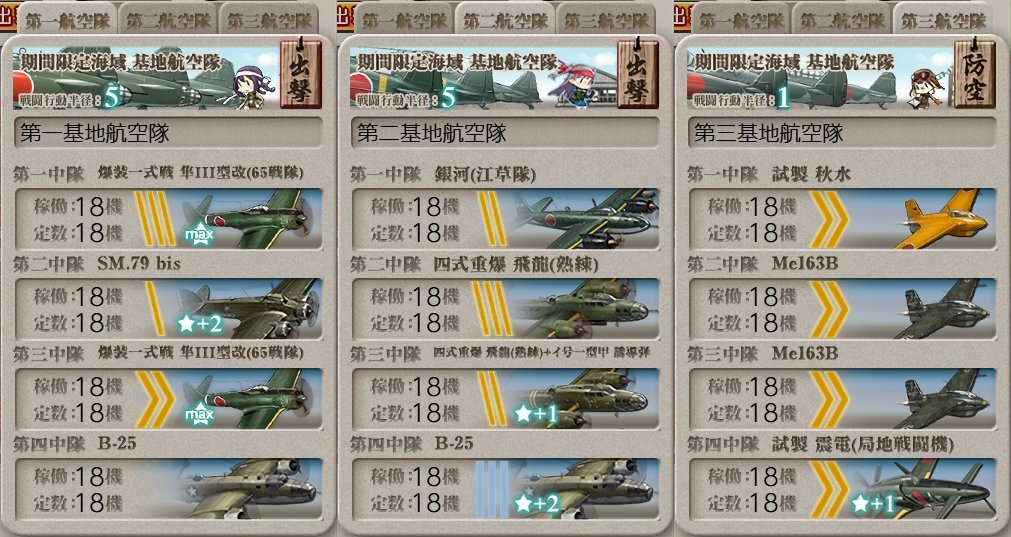Open 第二航空隊 tab in left panel
Image resolution: width=1011 pixels, height=537 pixels.
tap(168, 19)
